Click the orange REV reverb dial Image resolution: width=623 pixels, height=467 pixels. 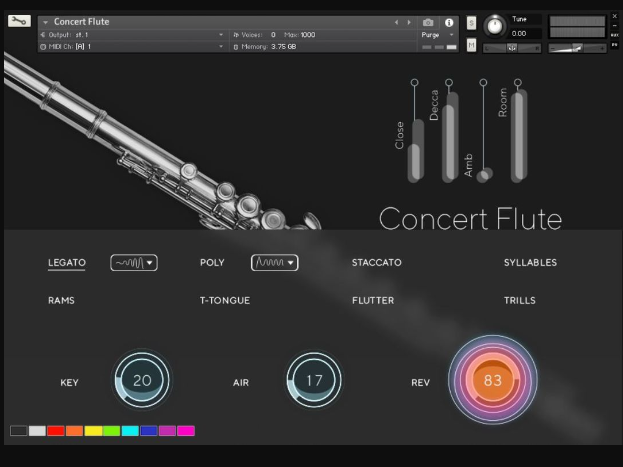492,381
